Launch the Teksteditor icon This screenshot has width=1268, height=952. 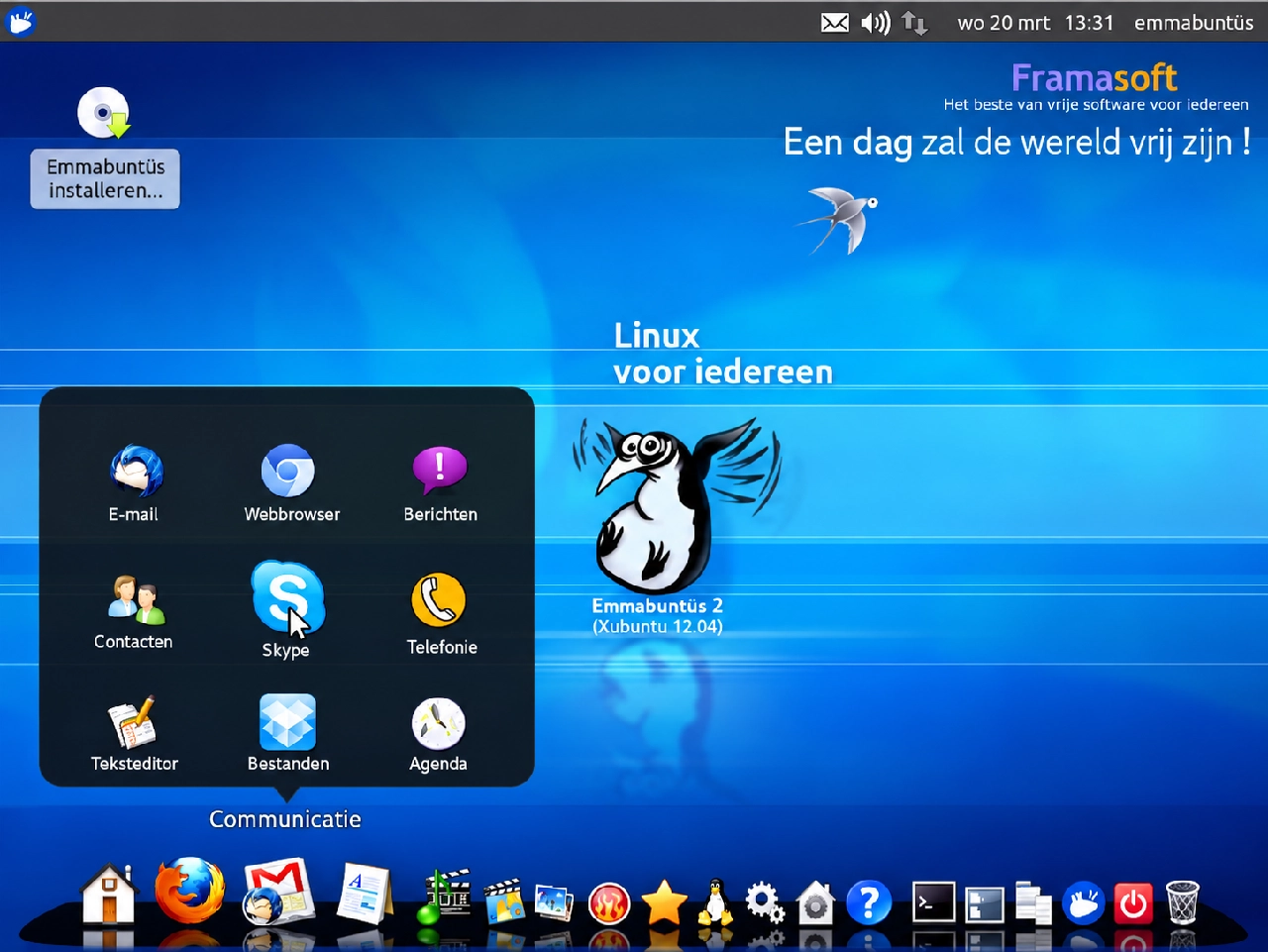coord(133,722)
